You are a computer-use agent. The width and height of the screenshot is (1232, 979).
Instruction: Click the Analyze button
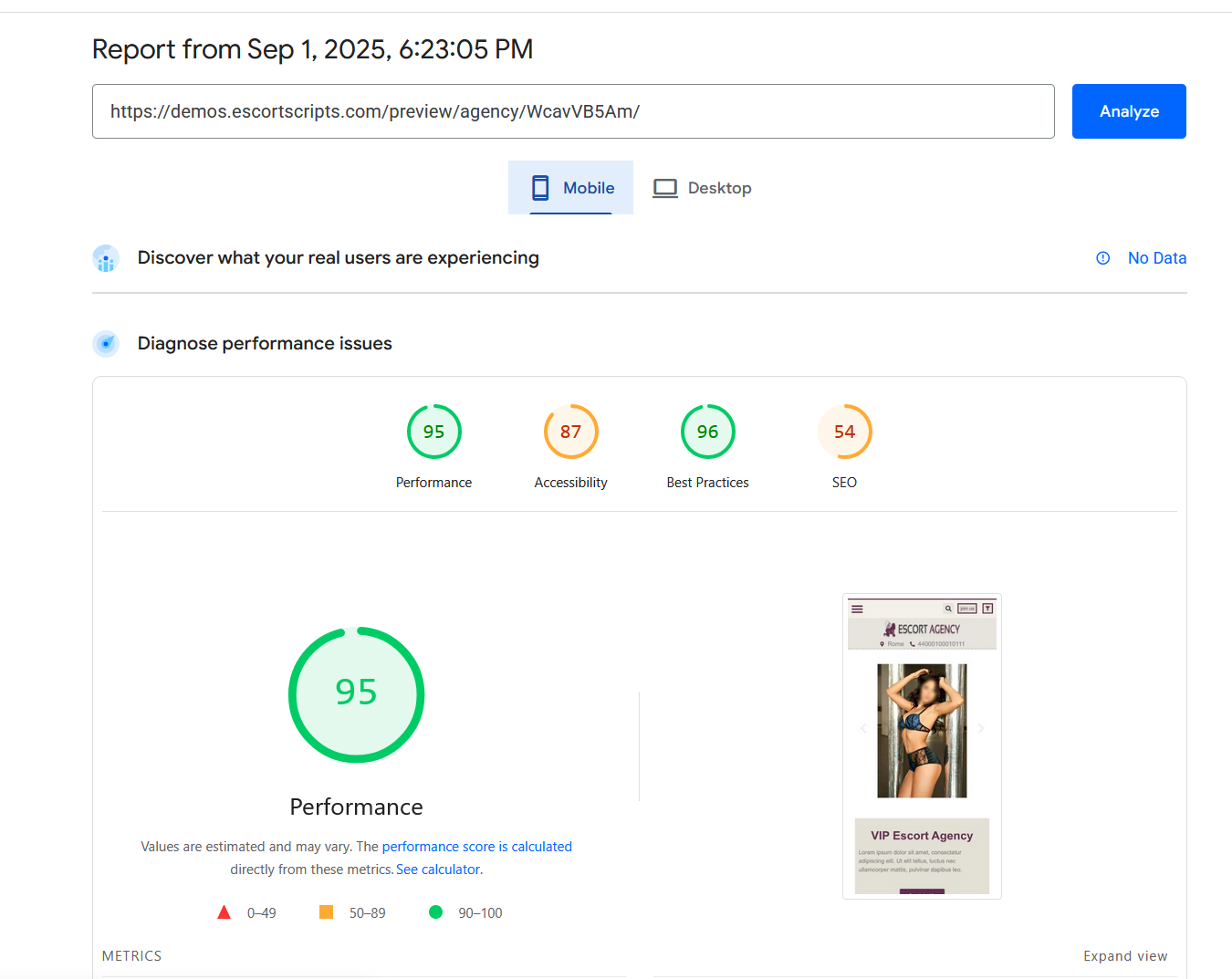[1129, 111]
